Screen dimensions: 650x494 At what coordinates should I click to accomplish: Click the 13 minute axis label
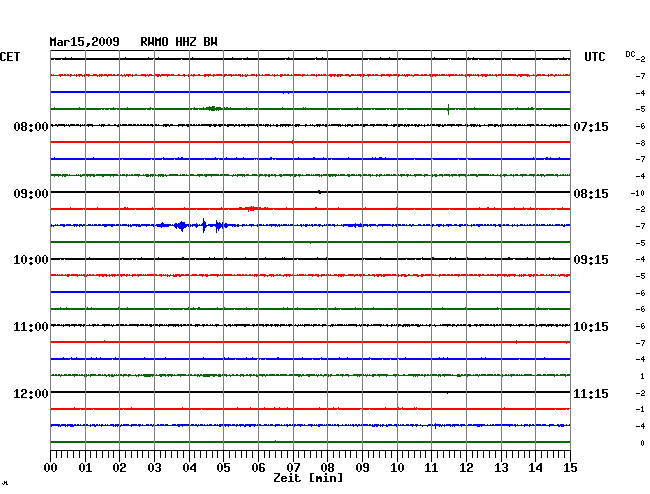[501, 468]
